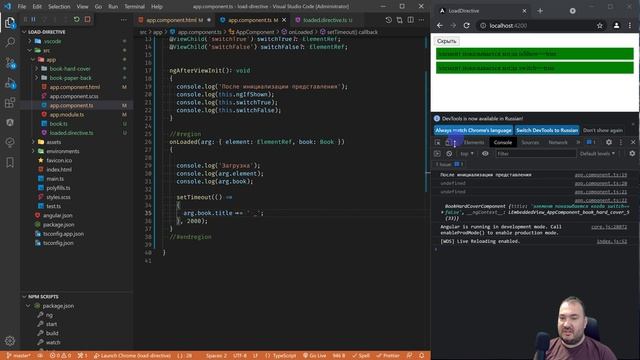This screenshot has width=640, height=360.
Task: Open the Source Control view
Action: (x=10, y=62)
